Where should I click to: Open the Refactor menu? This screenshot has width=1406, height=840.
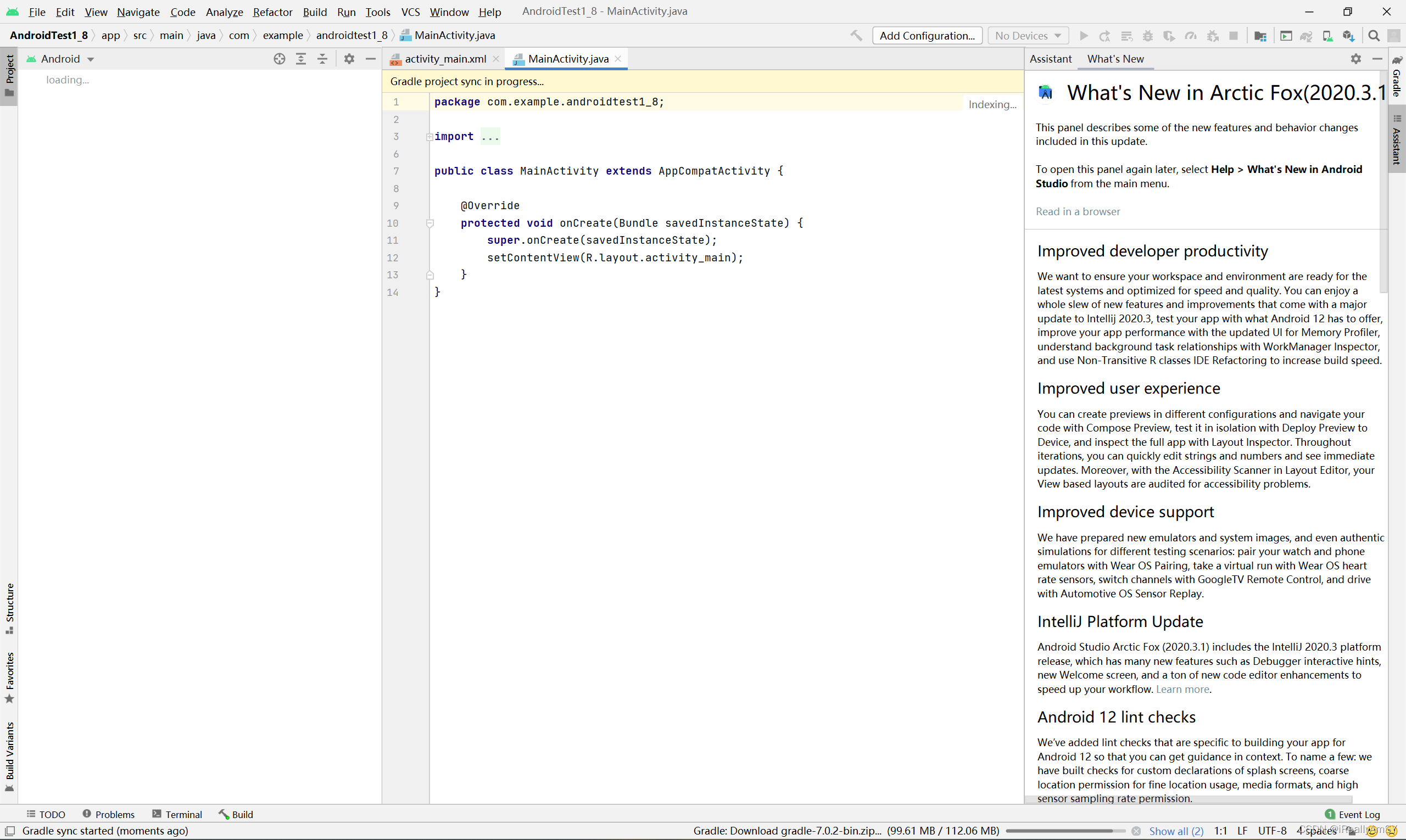[x=272, y=12]
